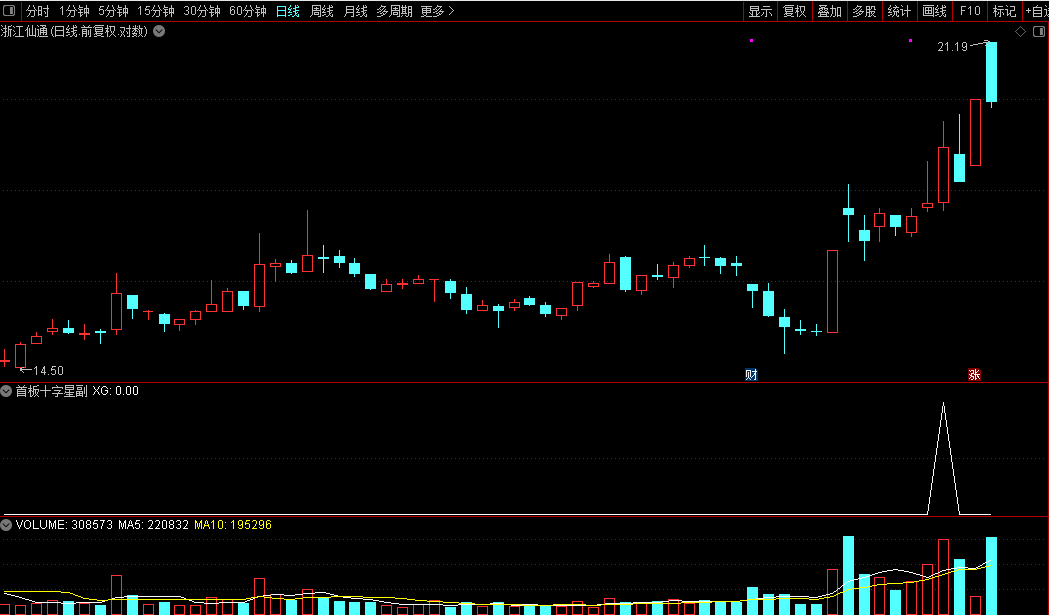Screen dimensions: 1049x615
Task: Switch to 月线 monthly chart
Action: [355, 11]
